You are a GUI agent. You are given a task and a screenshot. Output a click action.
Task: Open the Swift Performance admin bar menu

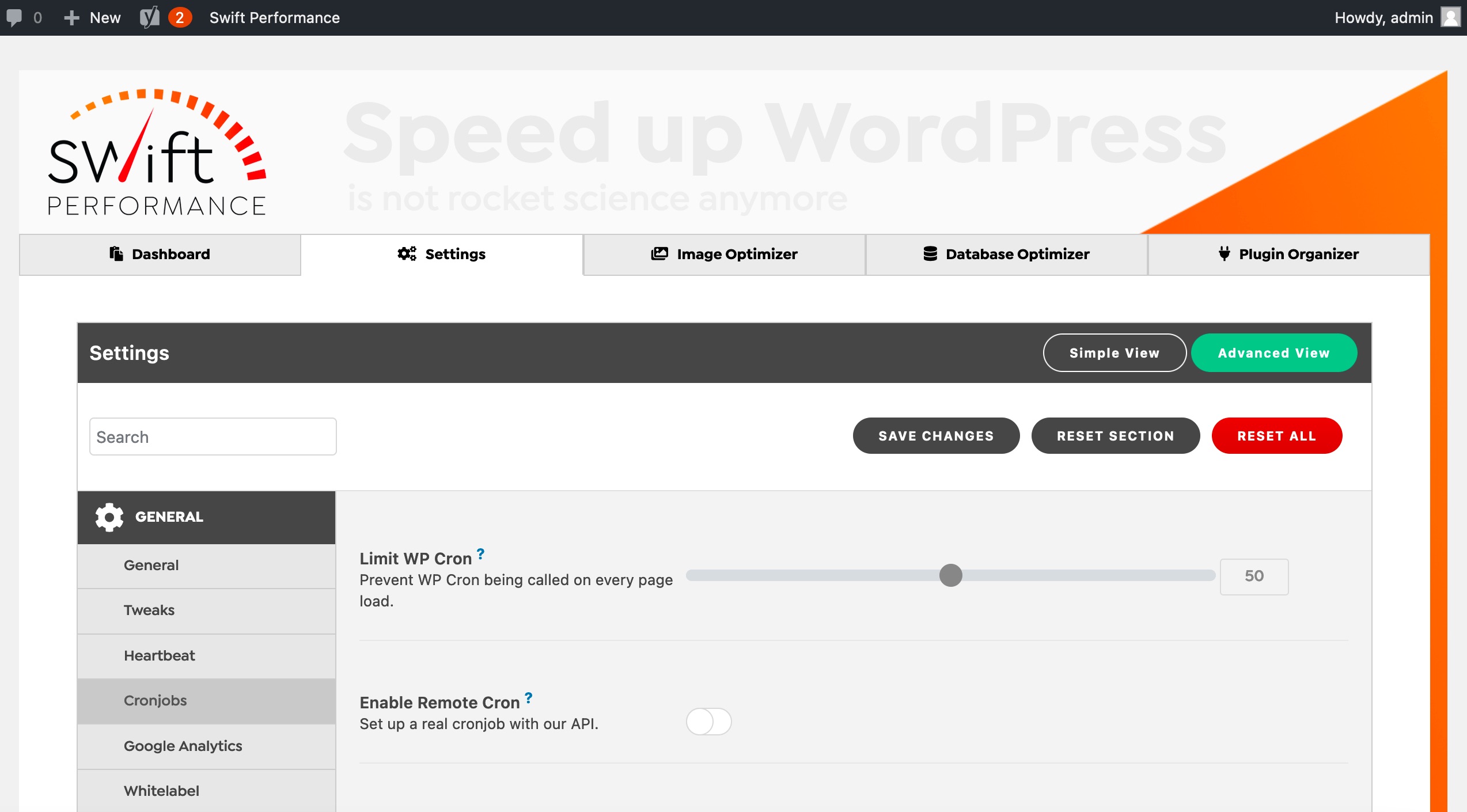(275, 18)
